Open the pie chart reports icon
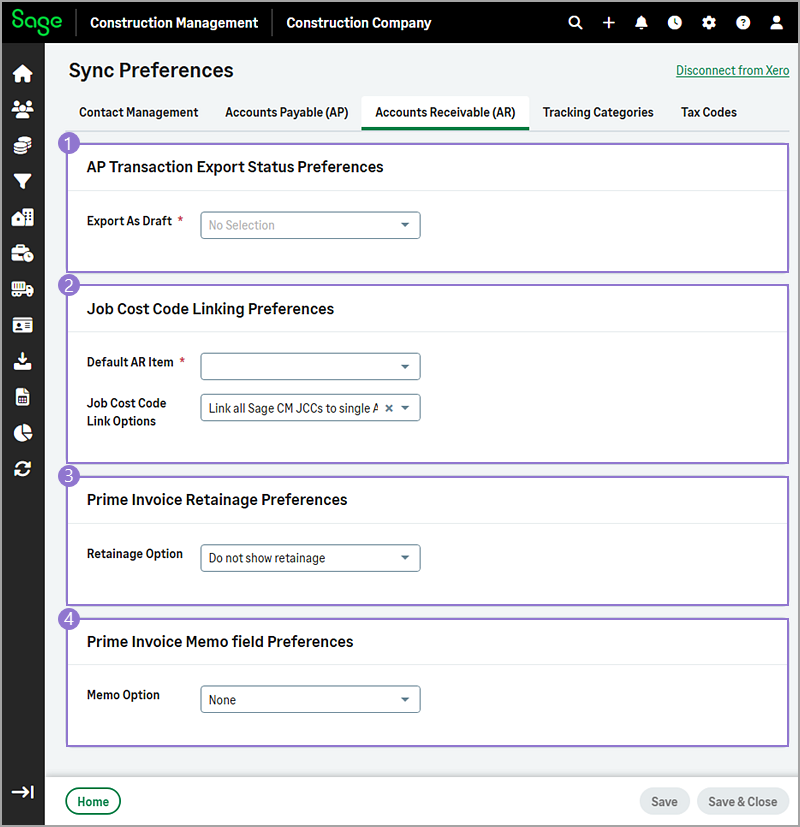 coord(22,432)
